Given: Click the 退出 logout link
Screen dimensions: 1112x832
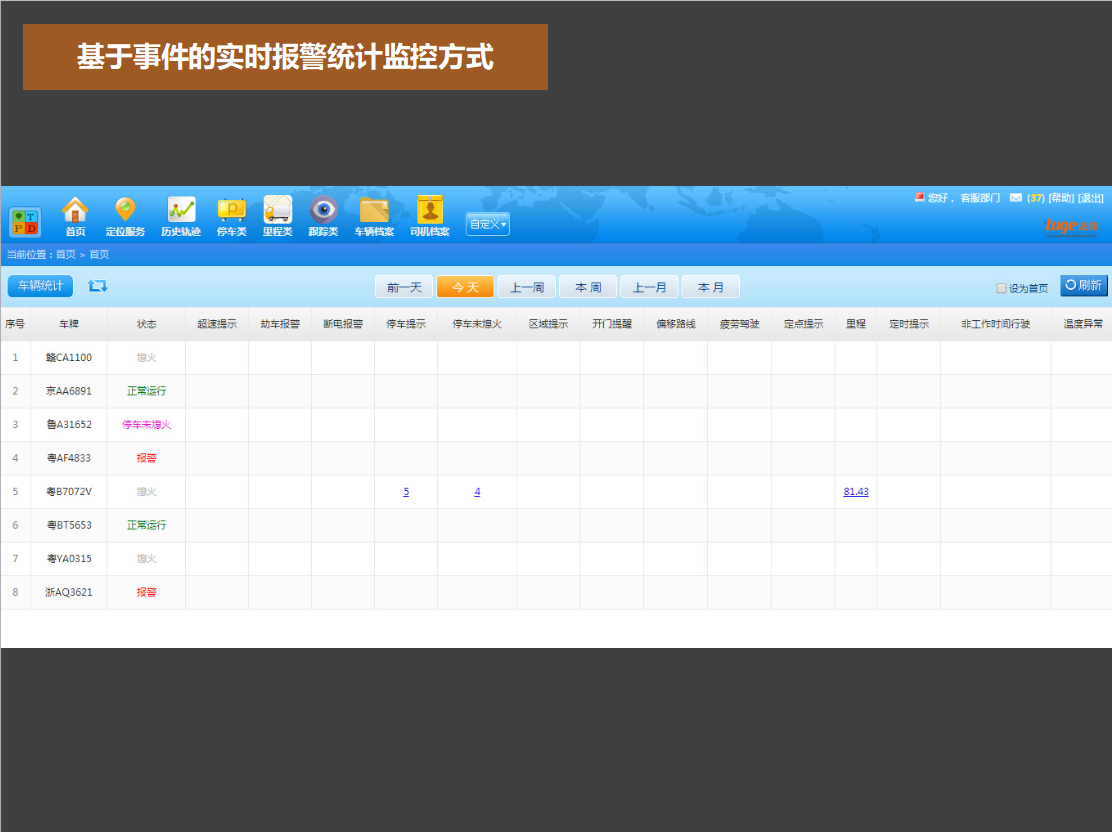Looking at the screenshot, I should [1091, 198].
